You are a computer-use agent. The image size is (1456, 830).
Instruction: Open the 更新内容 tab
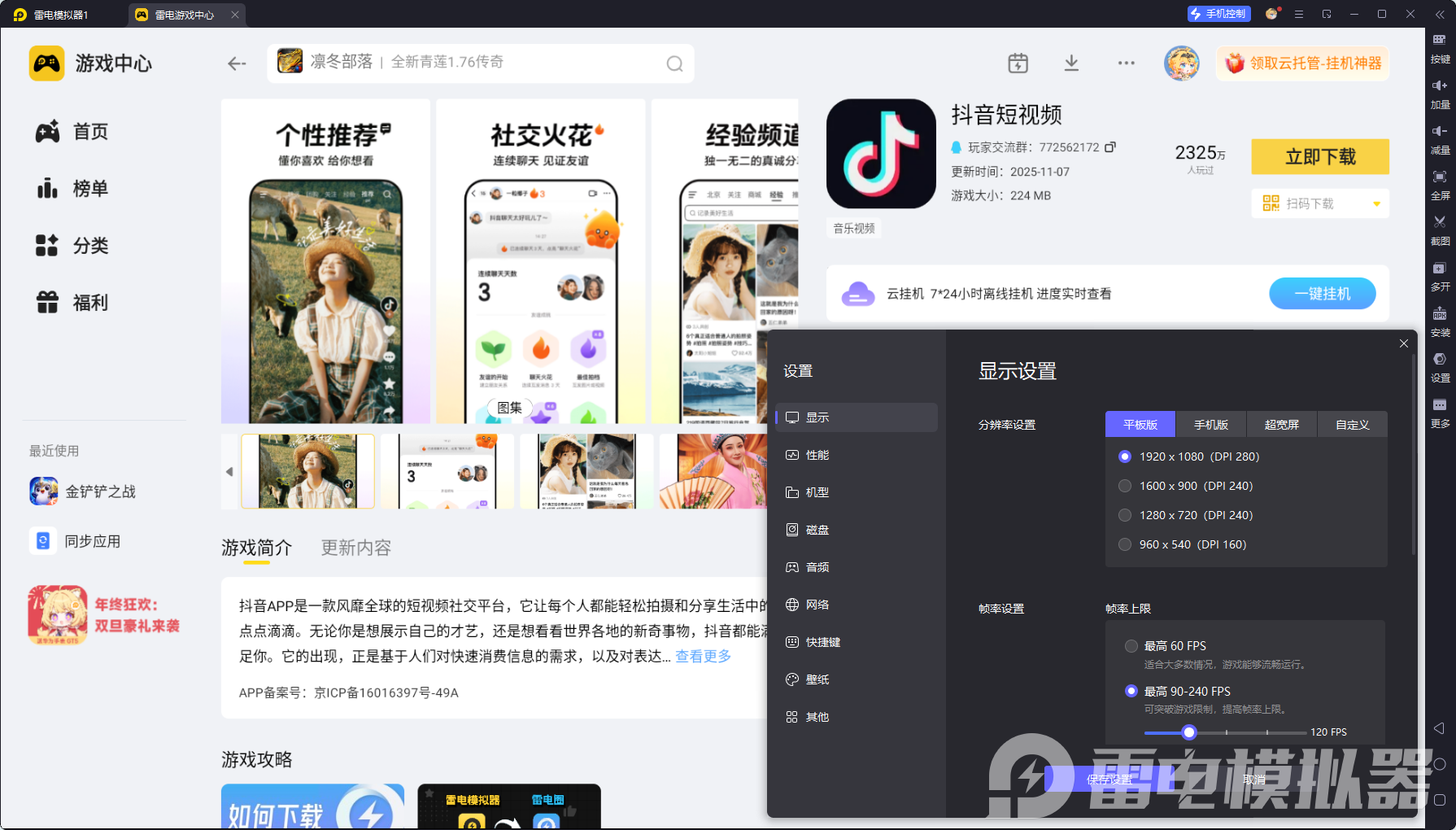tap(355, 548)
